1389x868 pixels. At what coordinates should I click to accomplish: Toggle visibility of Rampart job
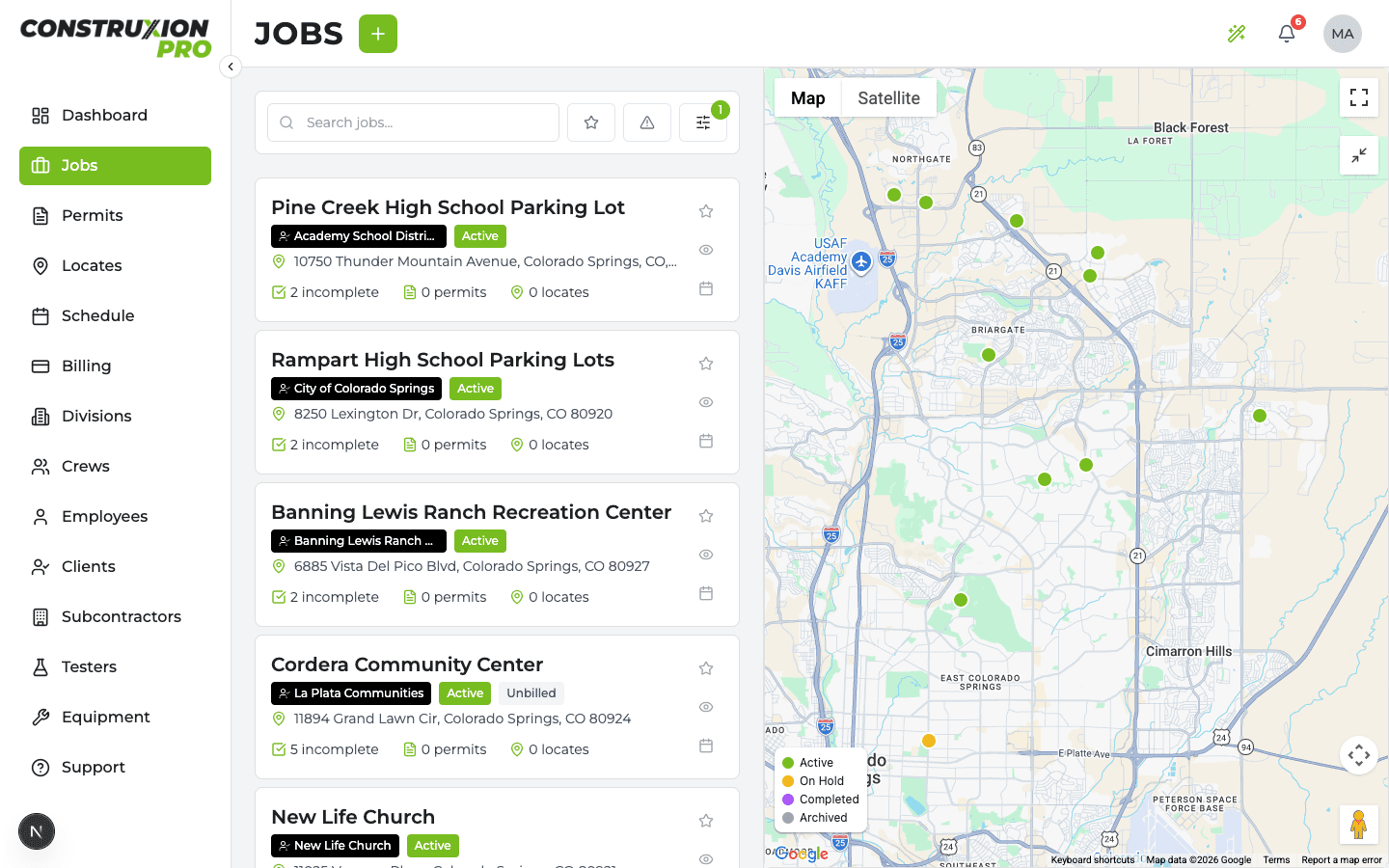[706, 402]
